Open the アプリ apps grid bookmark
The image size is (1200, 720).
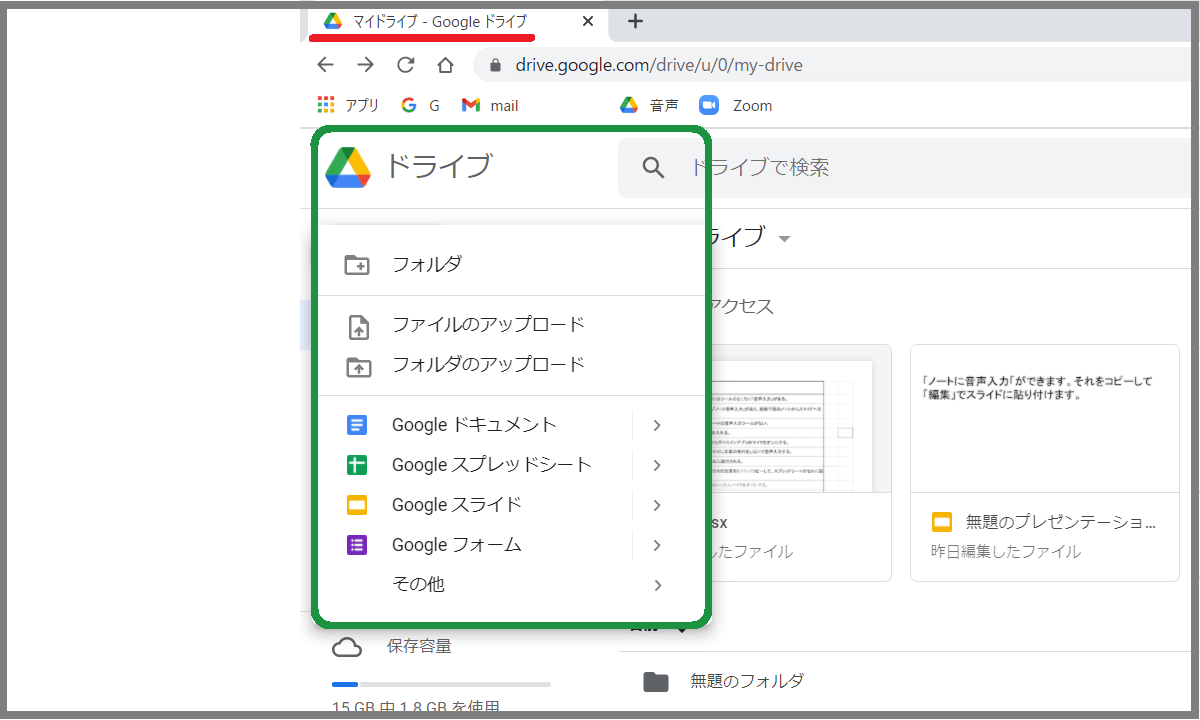(348, 105)
